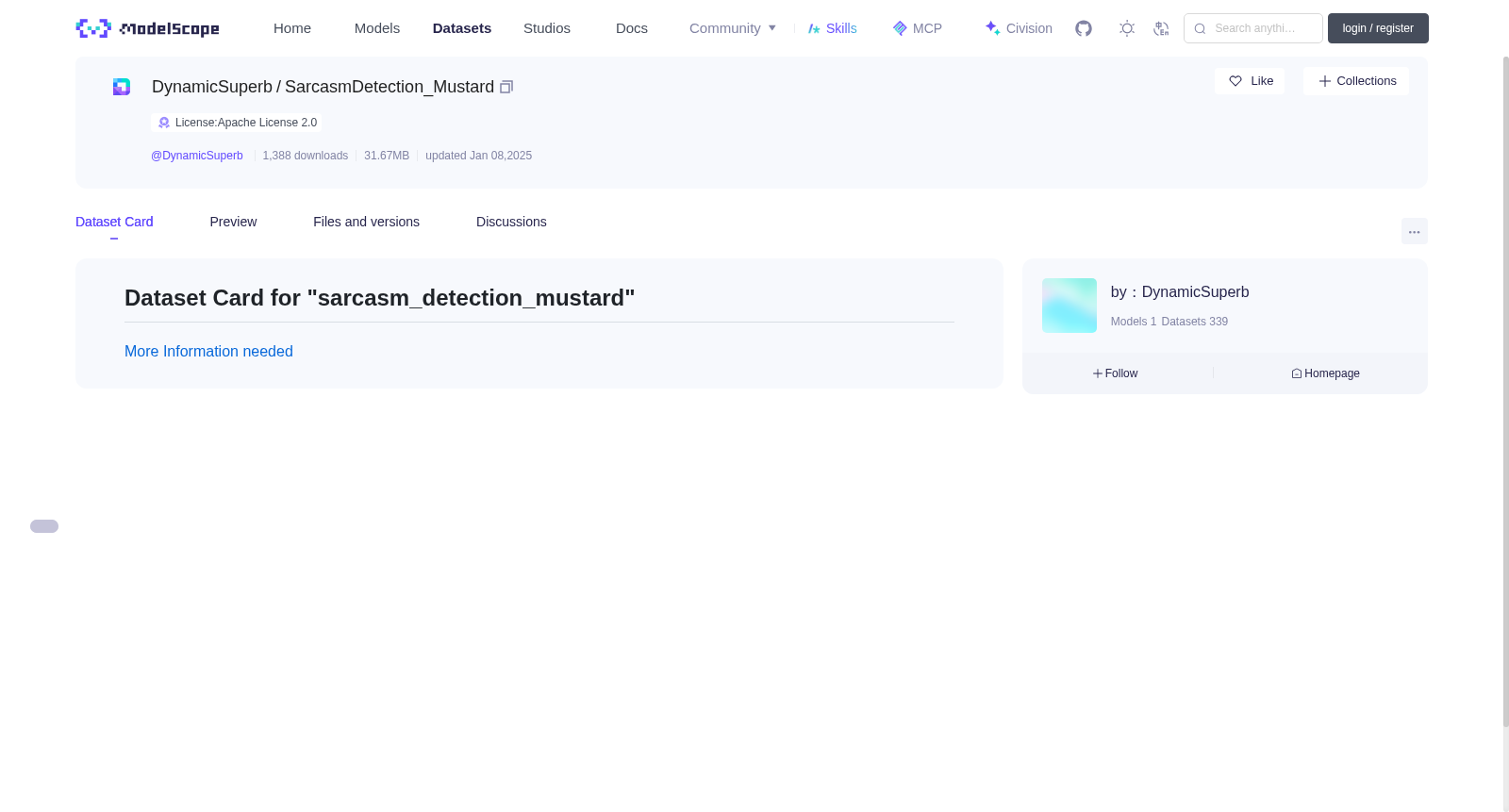
Task: Copy dataset name using the copy icon
Action: (x=506, y=87)
